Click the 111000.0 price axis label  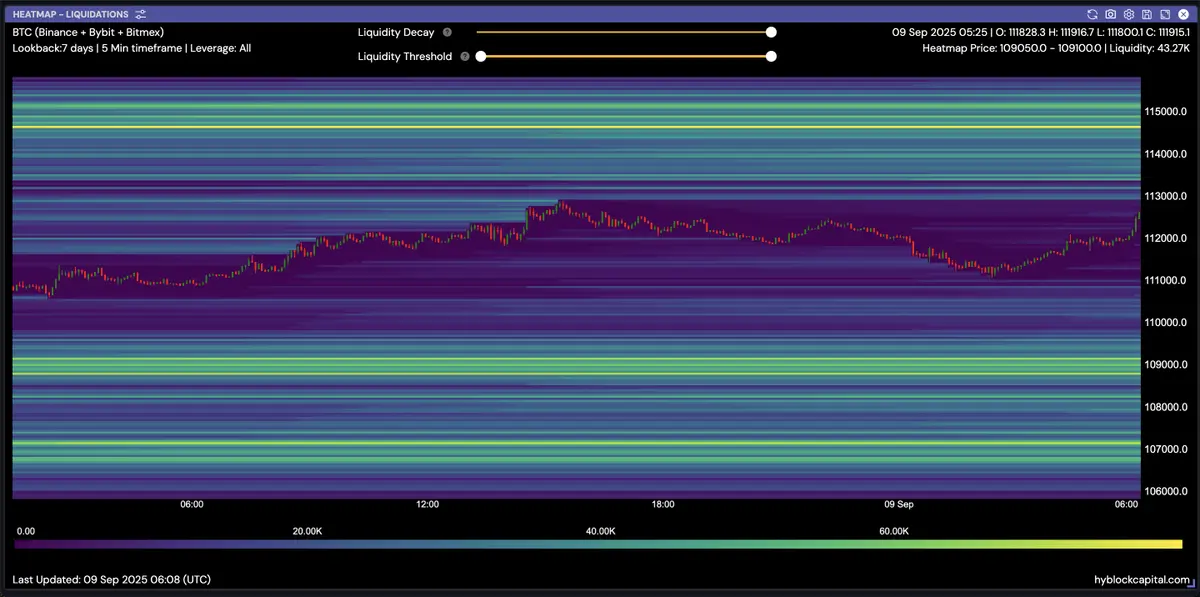[x=1166, y=280]
